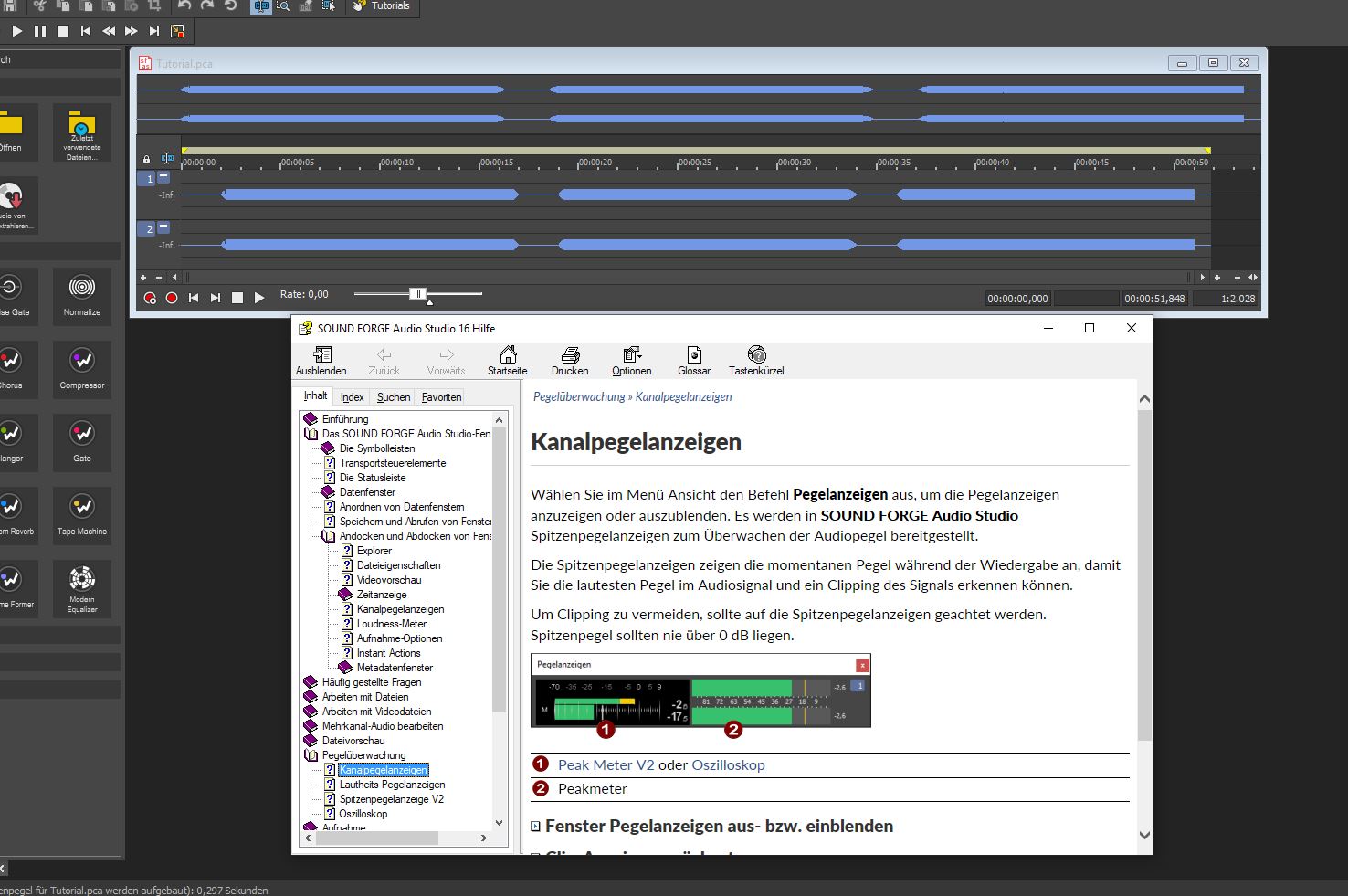Click the arm-record icon in data window transport
Image resolution: width=1348 pixels, height=896 pixels.
150,298
